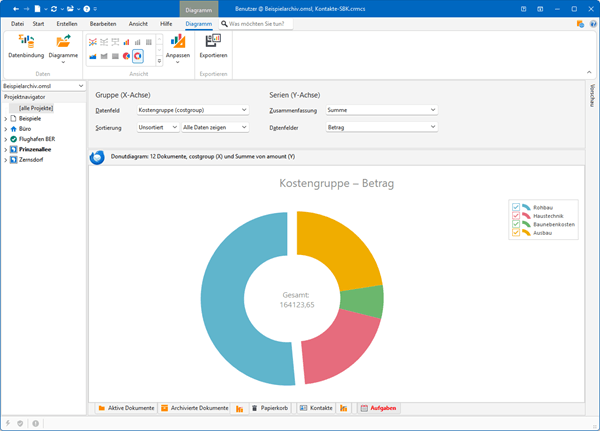The width and height of the screenshot is (600, 431).
Task: Click the refresh sync icon in title bar
Action: [x=54, y=9]
